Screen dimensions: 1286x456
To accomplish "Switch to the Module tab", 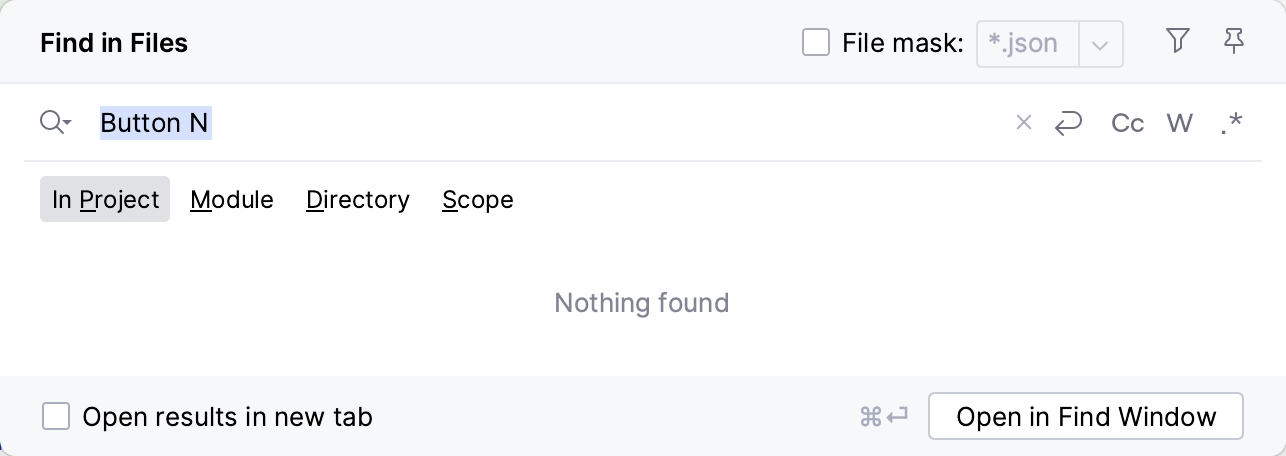I will (232, 200).
